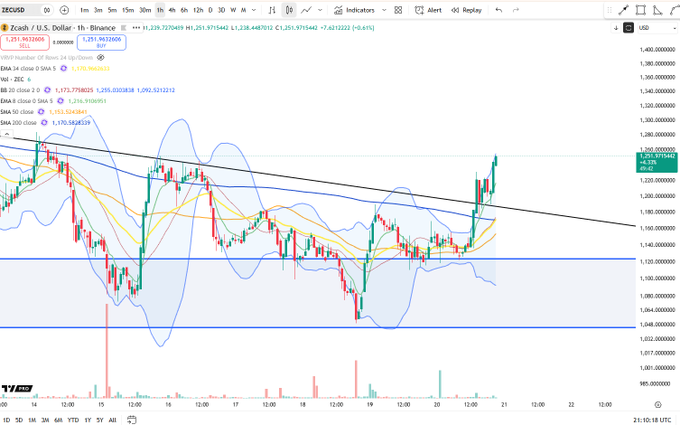The width and height of the screenshot is (680, 425).
Task: Choose the monthly M interval
Action: pos(243,10)
